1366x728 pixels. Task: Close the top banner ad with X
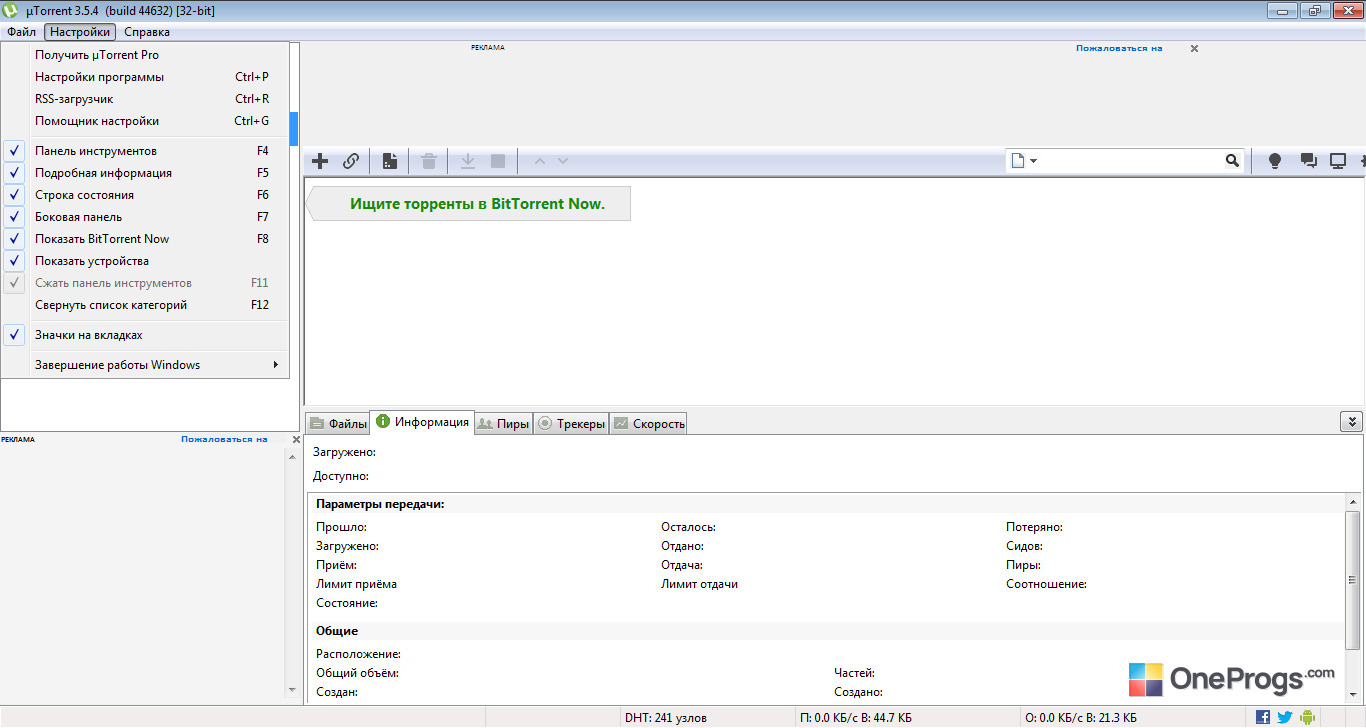[1194, 48]
